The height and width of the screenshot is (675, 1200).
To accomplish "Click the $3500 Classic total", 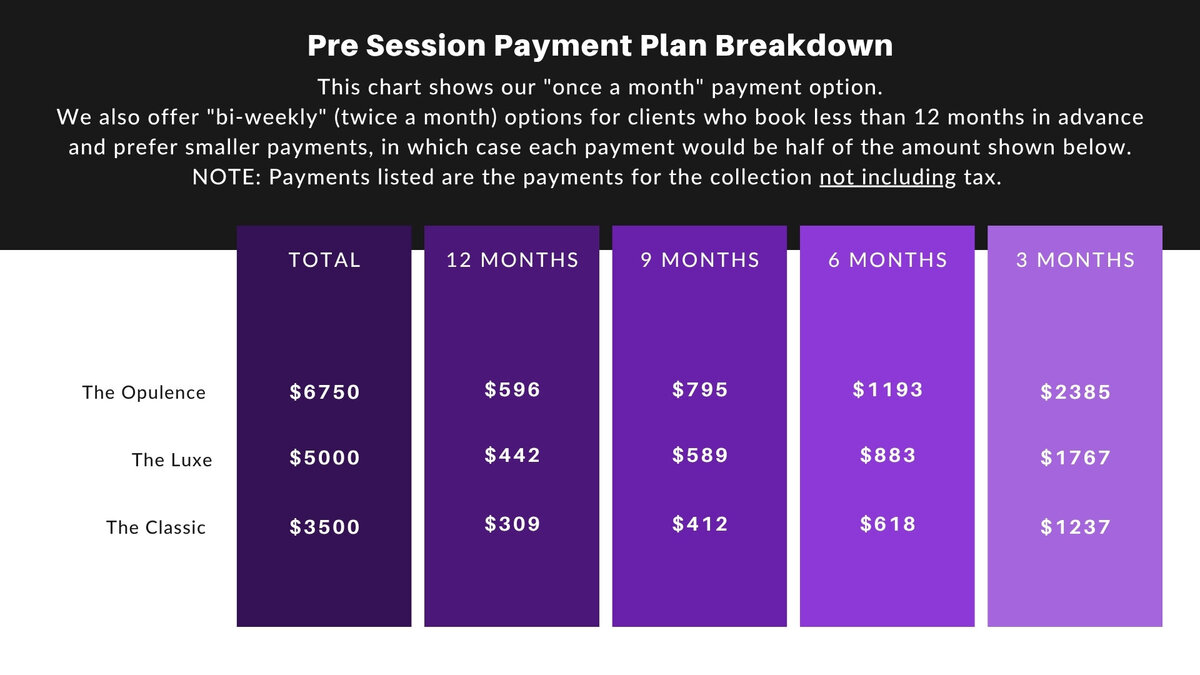I will [x=325, y=527].
